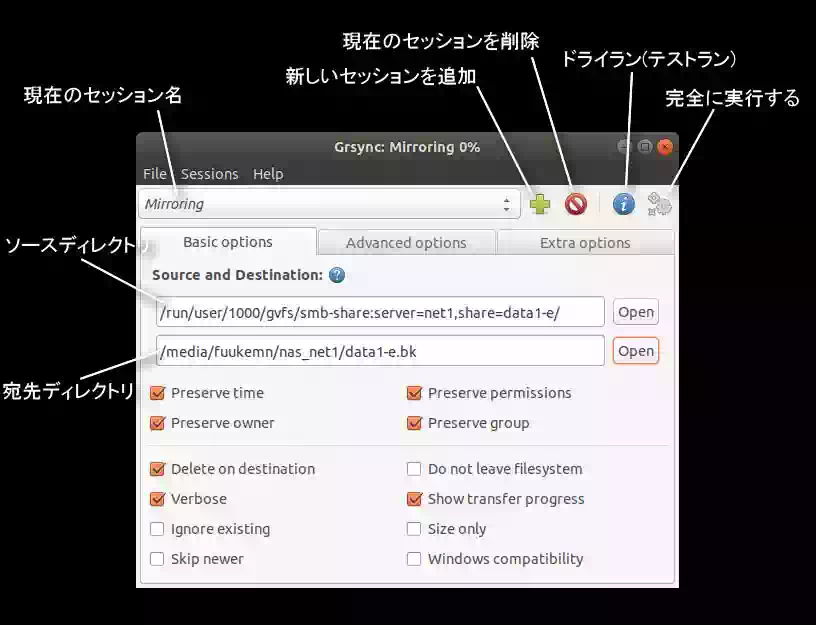Image resolution: width=816 pixels, height=625 pixels.
Task: Switch to Basic options tab
Action: click(228, 242)
